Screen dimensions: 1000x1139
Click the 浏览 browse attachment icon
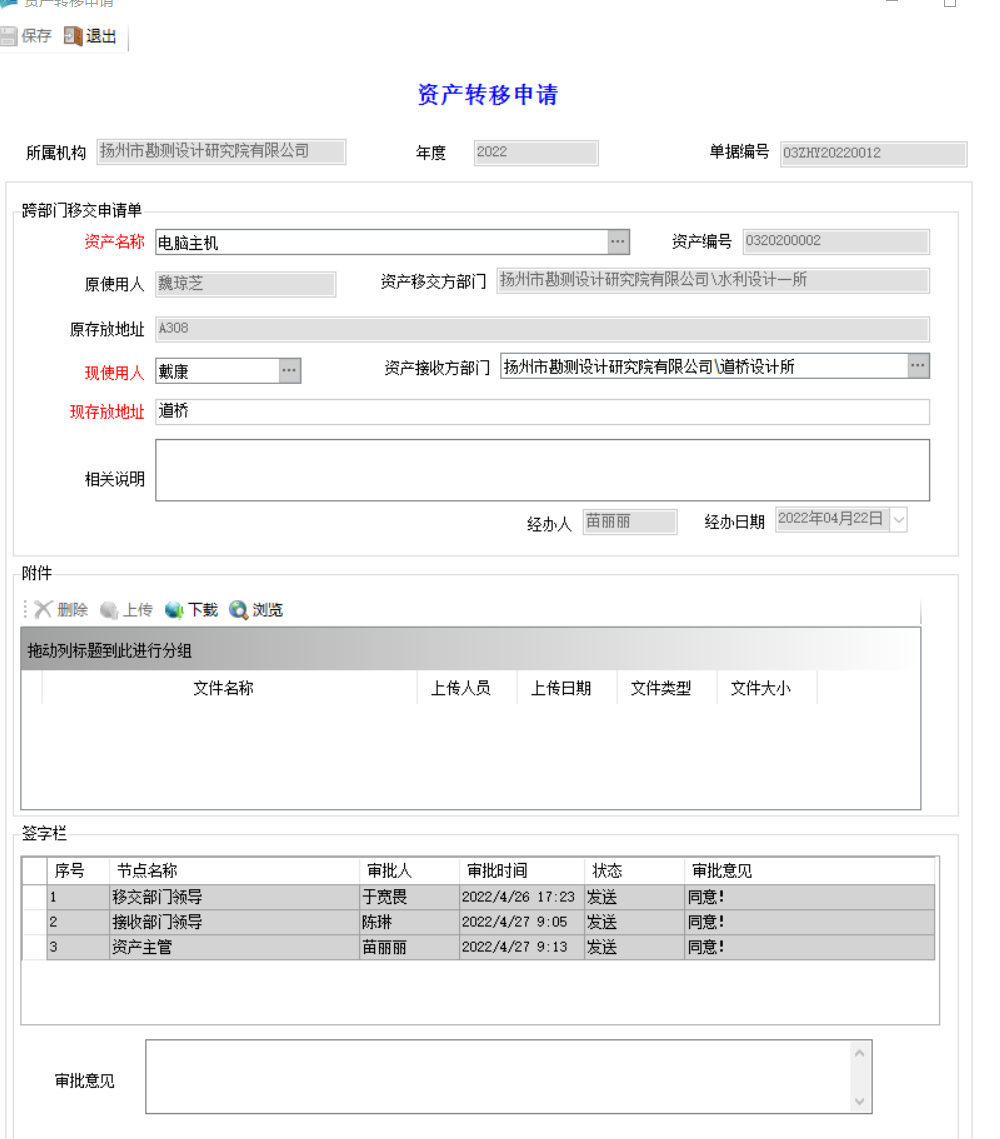(238, 610)
